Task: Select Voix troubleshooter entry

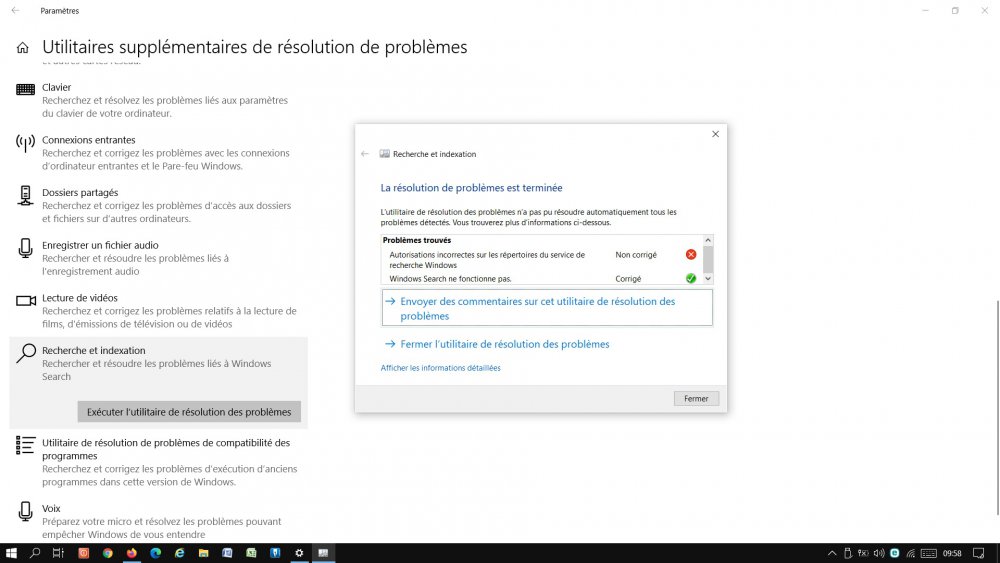Action: coord(158,521)
